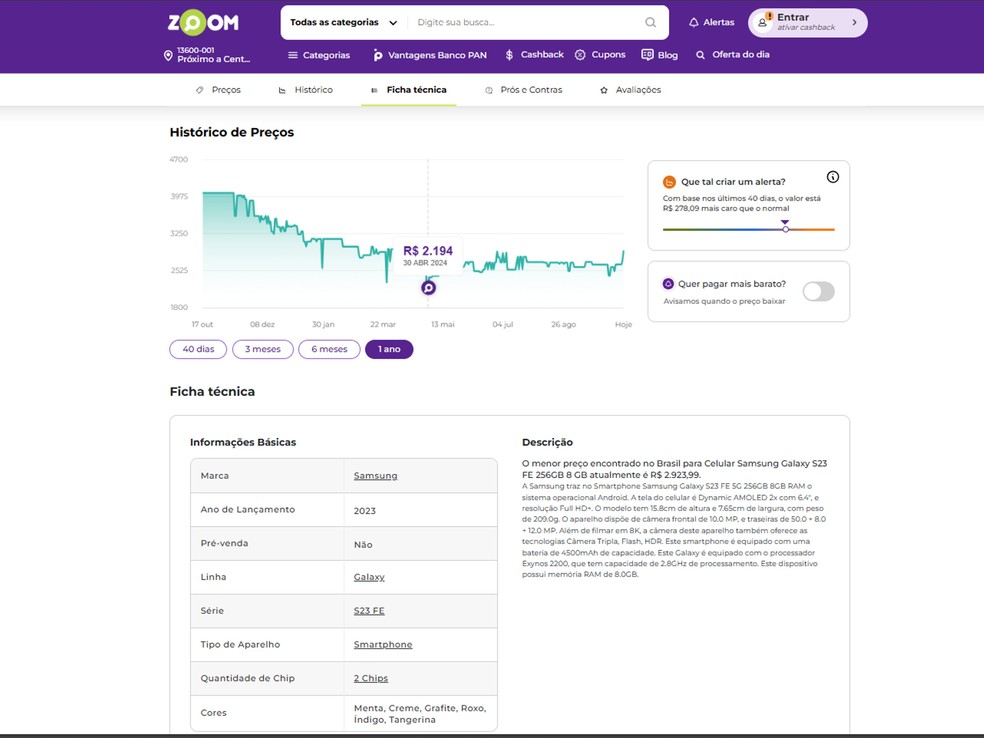
Task: Open Cashback dollar icon link
Action: [x=510, y=55]
